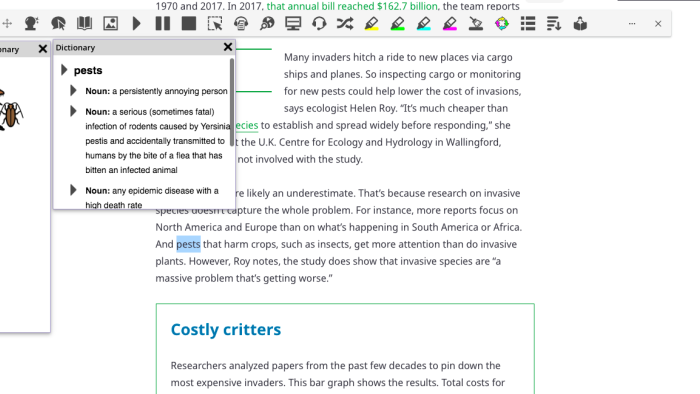Clear highlights with the eraser tool
This screenshot has height=394, width=700.
(x=476, y=24)
